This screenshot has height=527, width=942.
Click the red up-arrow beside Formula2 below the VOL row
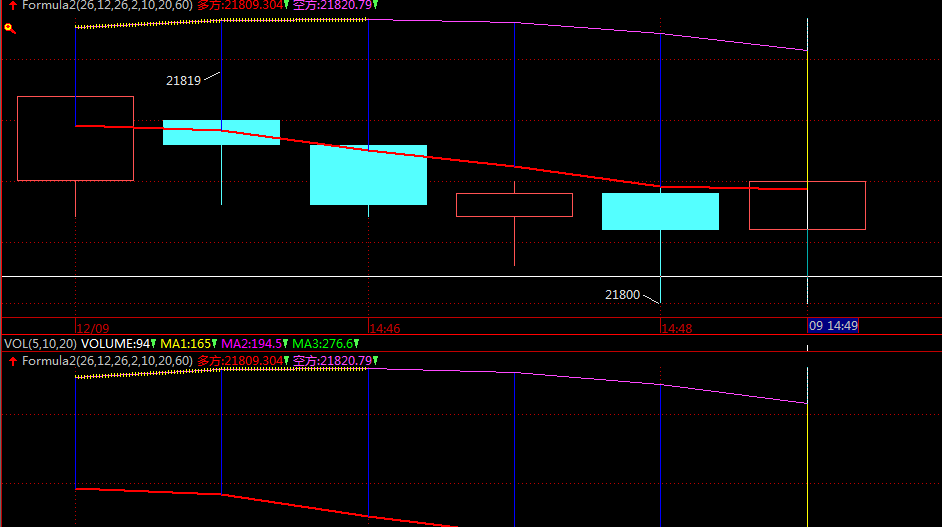(13, 361)
